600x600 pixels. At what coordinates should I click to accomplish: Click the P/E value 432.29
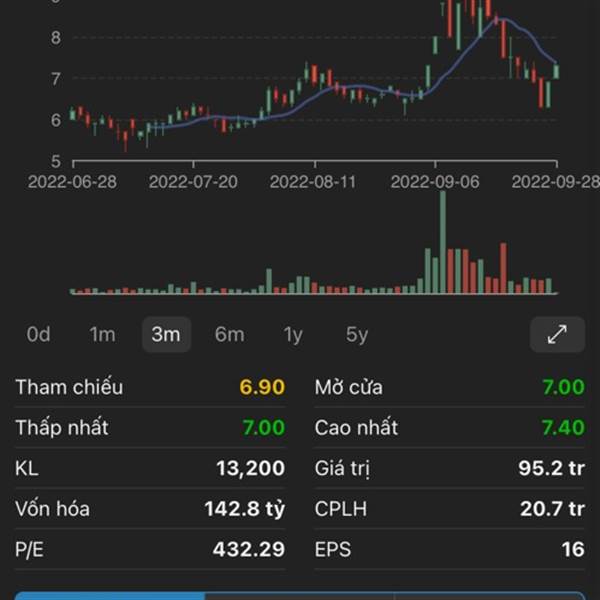pyautogui.click(x=249, y=549)
